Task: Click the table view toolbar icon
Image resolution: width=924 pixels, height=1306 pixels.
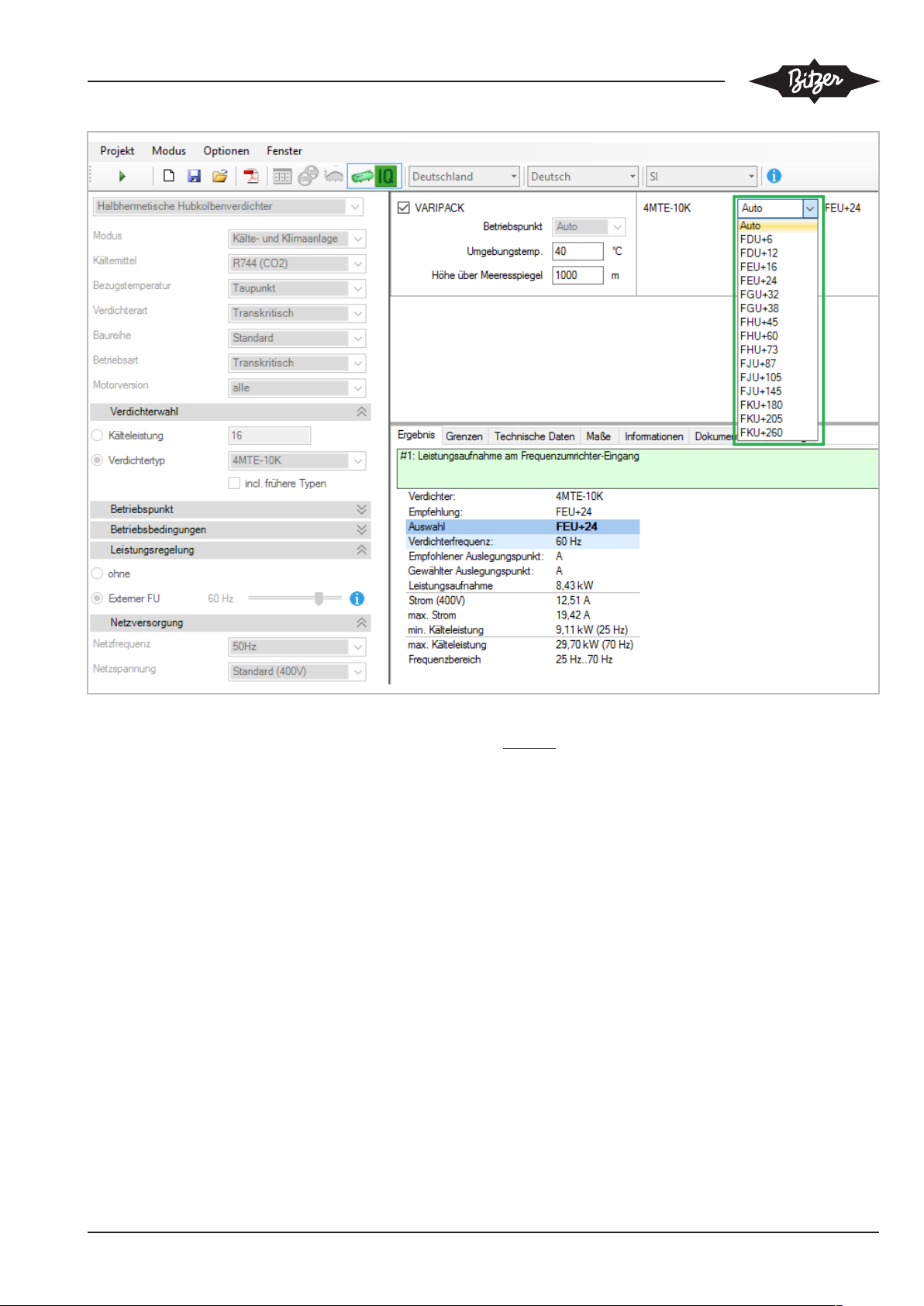Action: coord(282,177)
